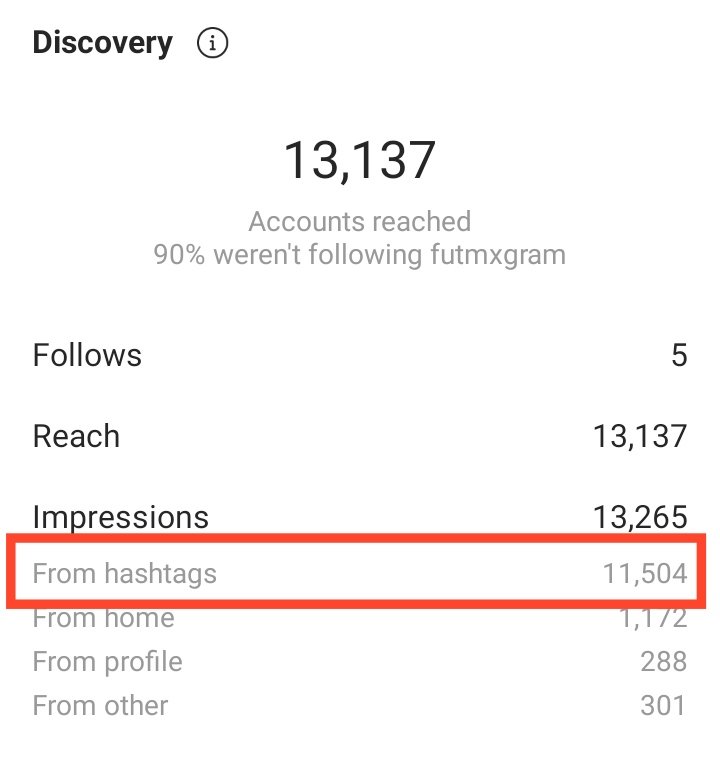Select the From other label
The image size is (720, 763).
click(100, 706)
